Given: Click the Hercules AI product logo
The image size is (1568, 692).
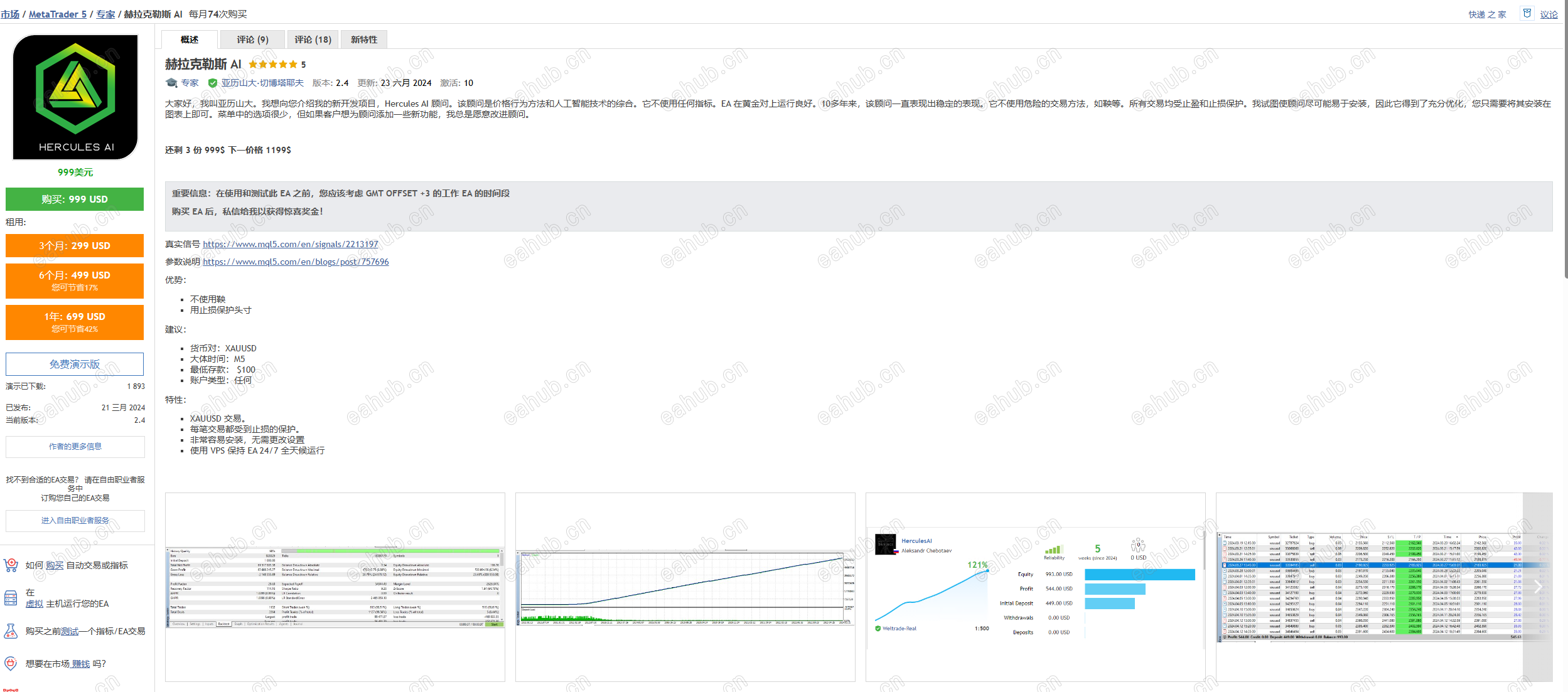Looking at the screenshot, I should [75, 97].
